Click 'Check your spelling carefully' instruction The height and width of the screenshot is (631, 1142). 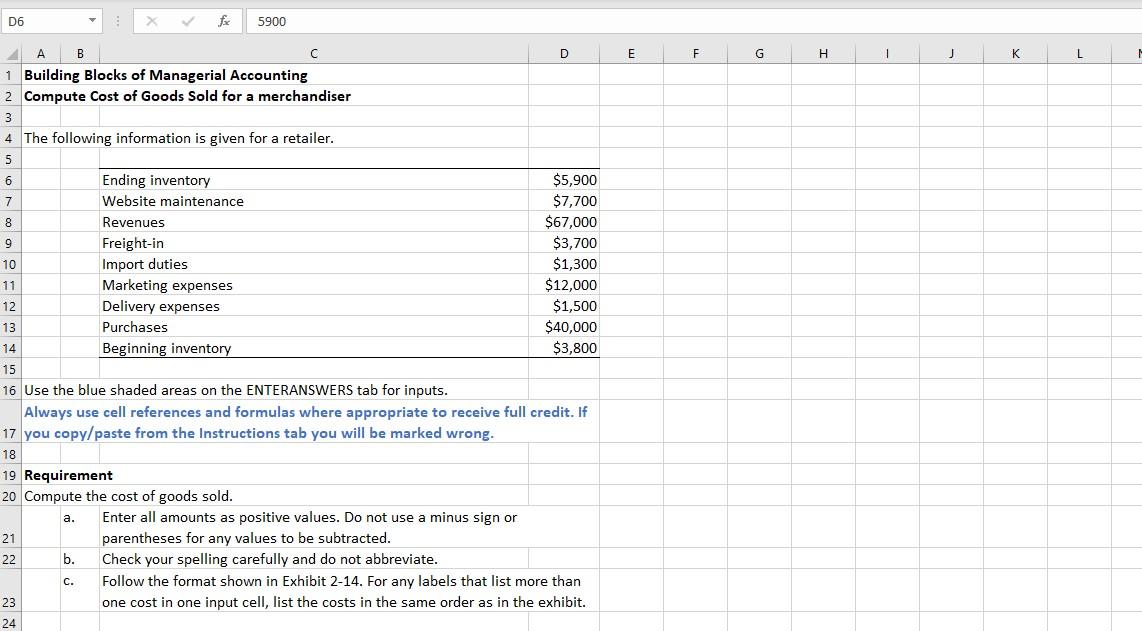[x=269, y=560]
